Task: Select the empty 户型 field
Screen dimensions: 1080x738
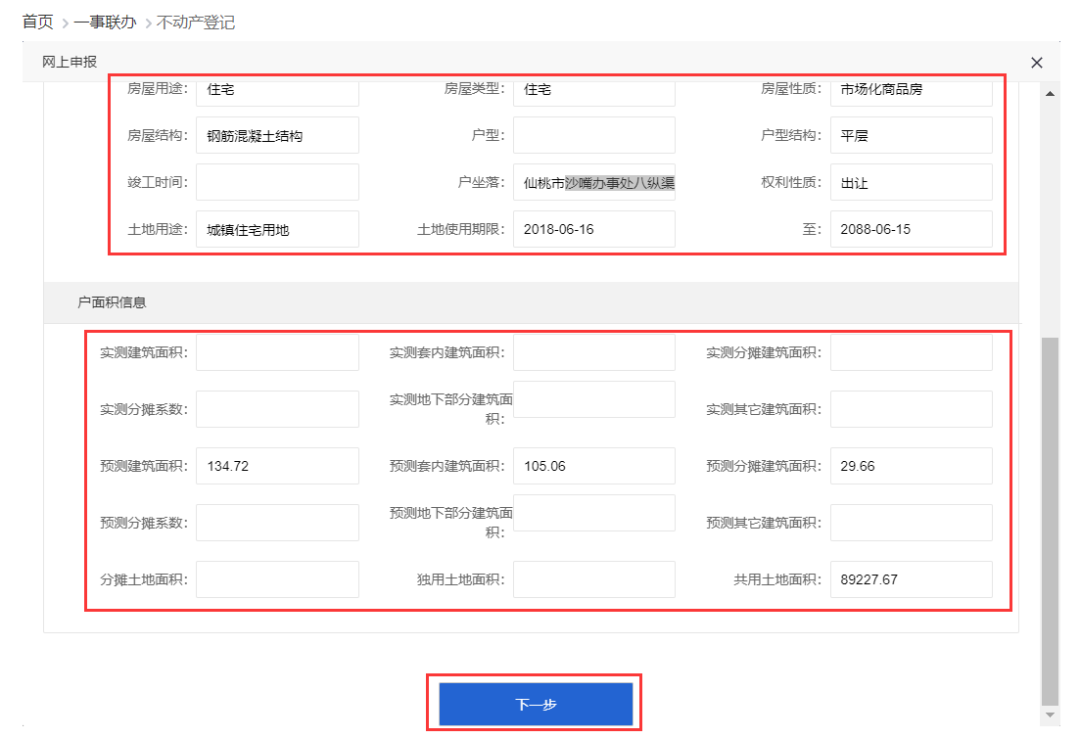Action: point(594,136)
